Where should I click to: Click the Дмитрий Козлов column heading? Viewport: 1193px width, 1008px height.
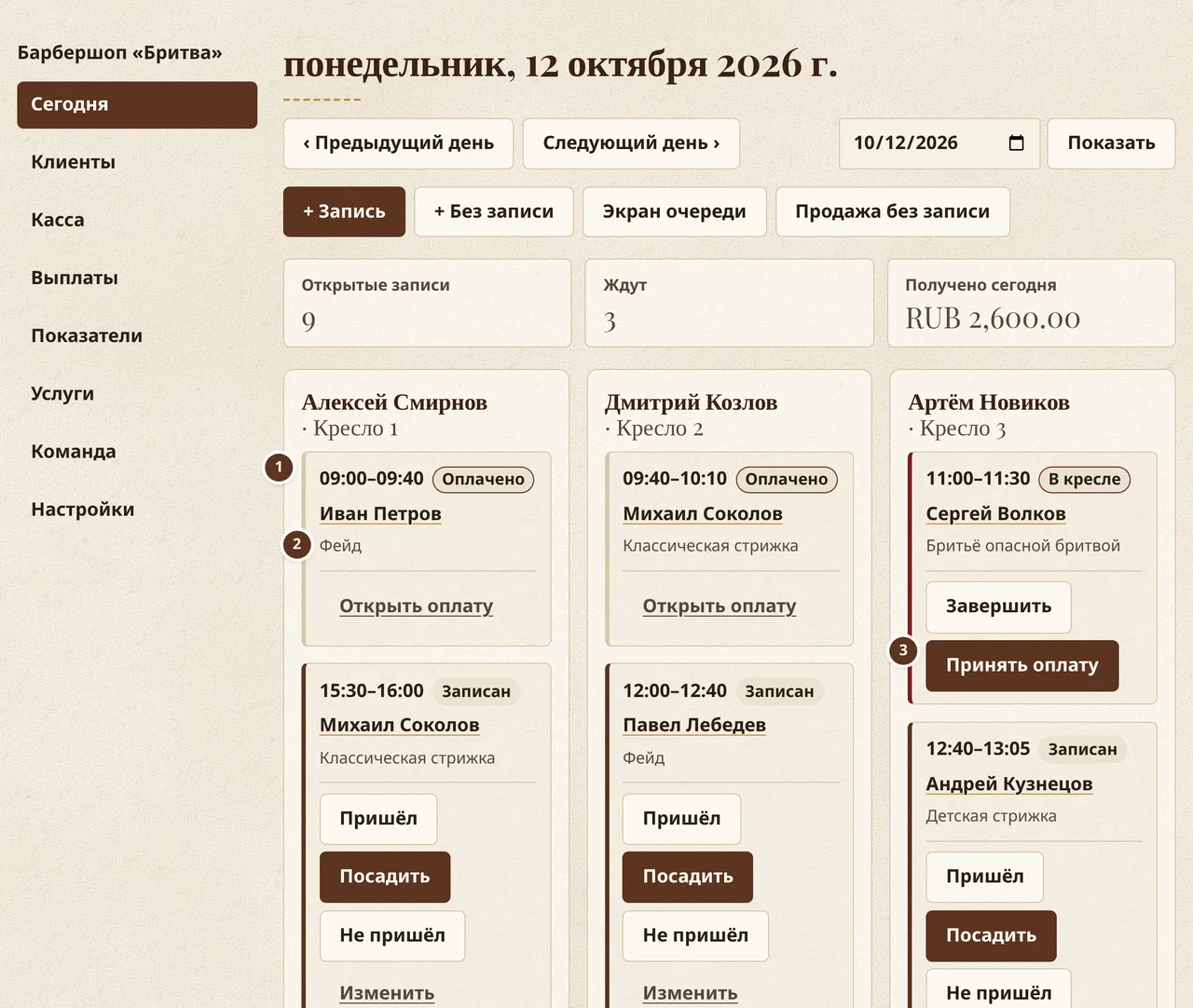691,402
